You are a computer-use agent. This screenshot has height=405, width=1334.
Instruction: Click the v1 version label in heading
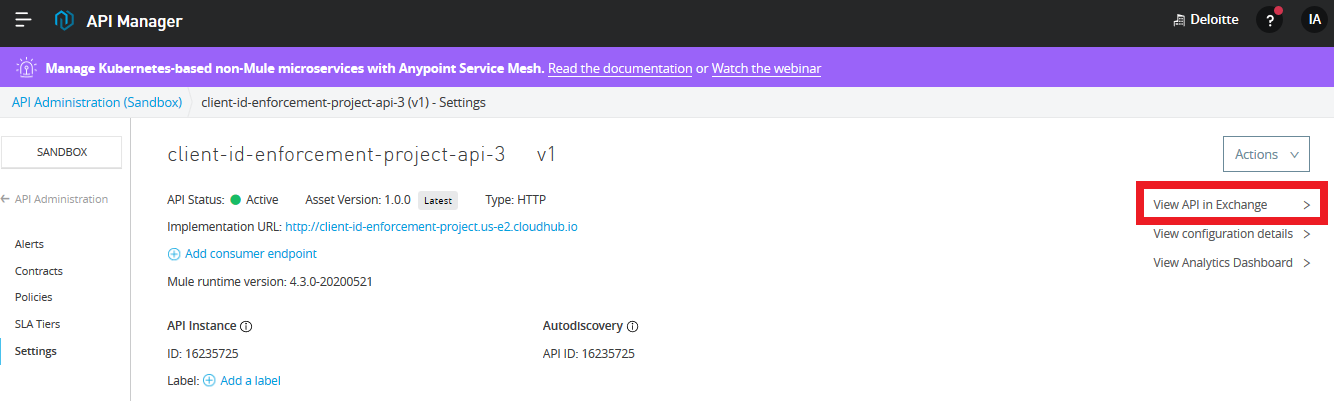pyautogui.click(x=546, y=155)
